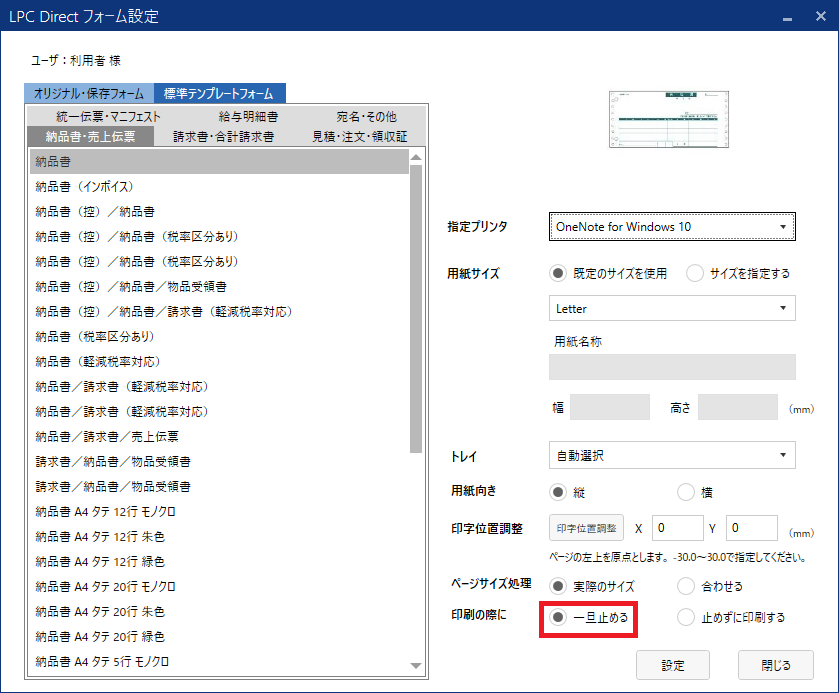Click the 閉じる button

pyautogui.click(x=775, y=665)
